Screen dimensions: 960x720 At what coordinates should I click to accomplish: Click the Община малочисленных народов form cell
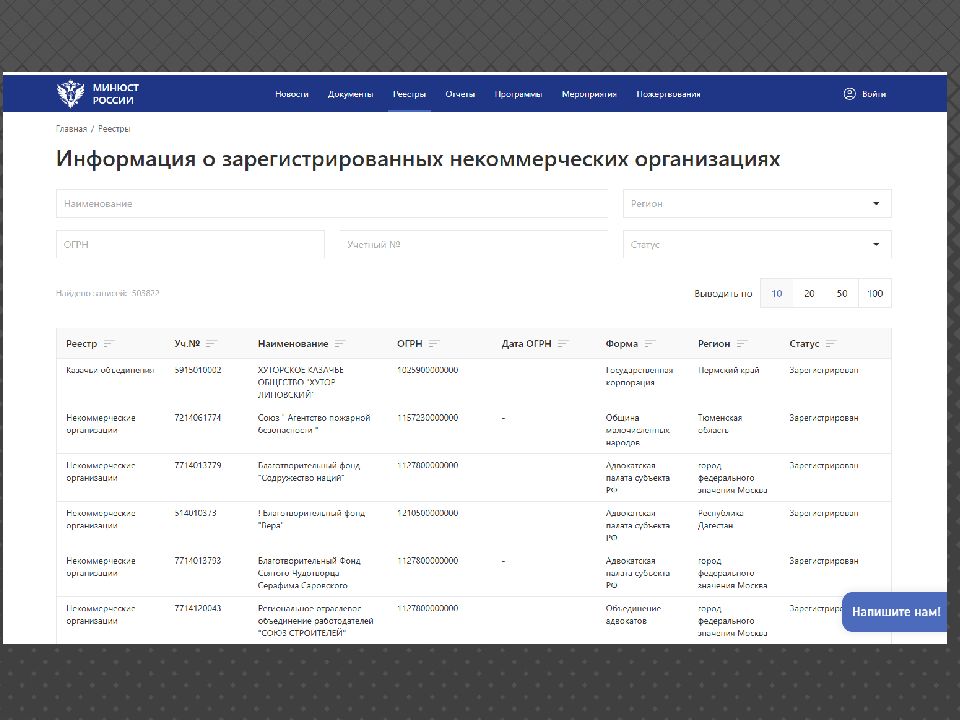(x=637, y=430)
